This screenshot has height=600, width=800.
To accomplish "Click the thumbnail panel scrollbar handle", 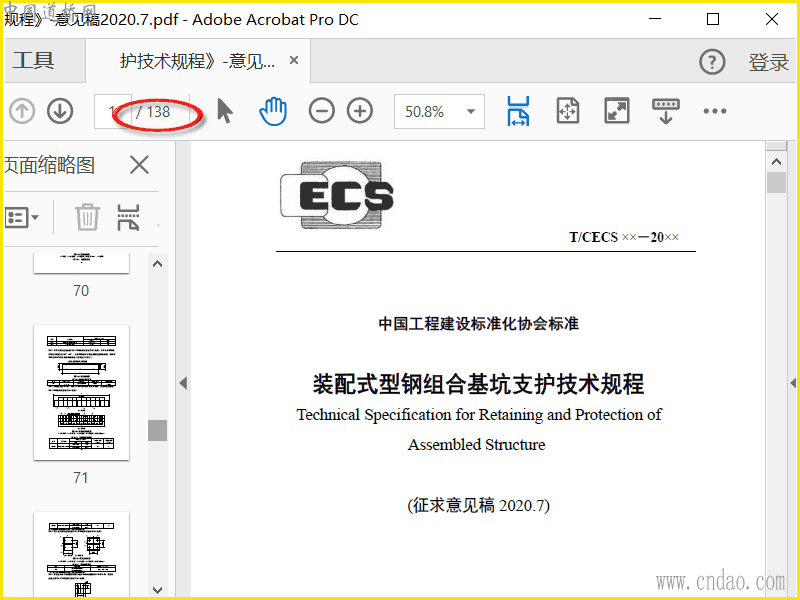I will (158, 430).
